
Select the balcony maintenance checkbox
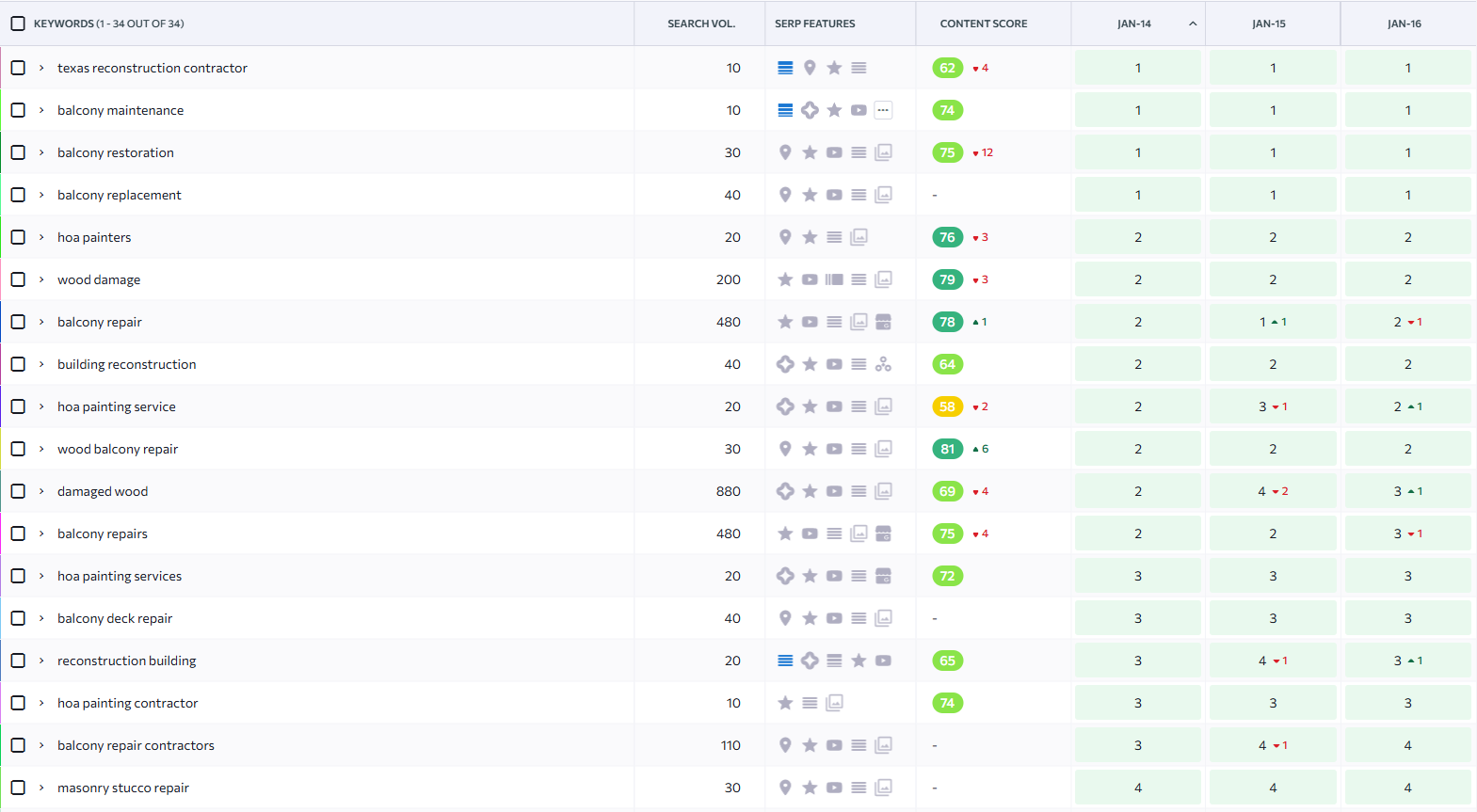pos(18,110)
